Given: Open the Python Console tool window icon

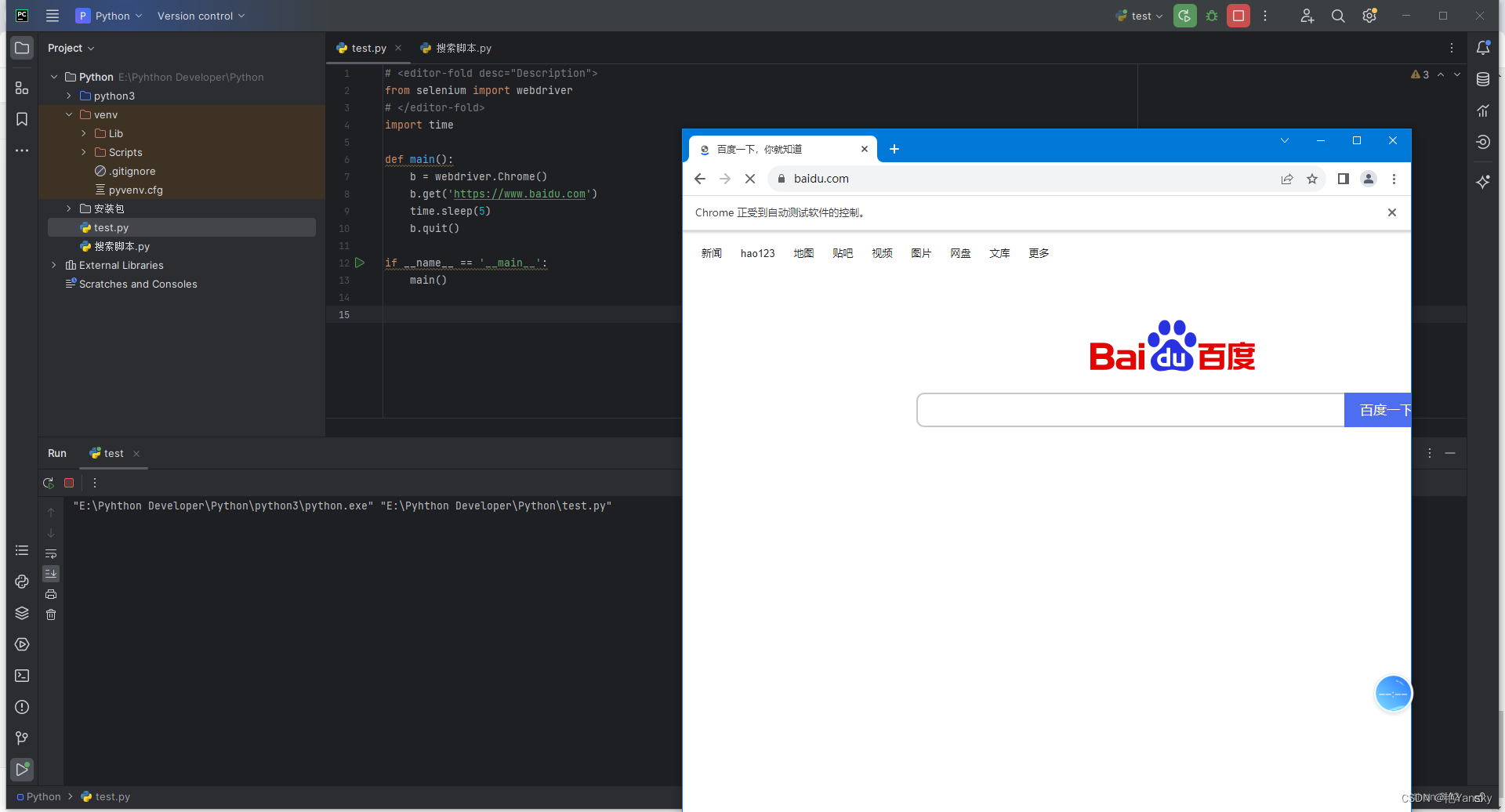Looking at the screenshot, I should pos(22,582).
